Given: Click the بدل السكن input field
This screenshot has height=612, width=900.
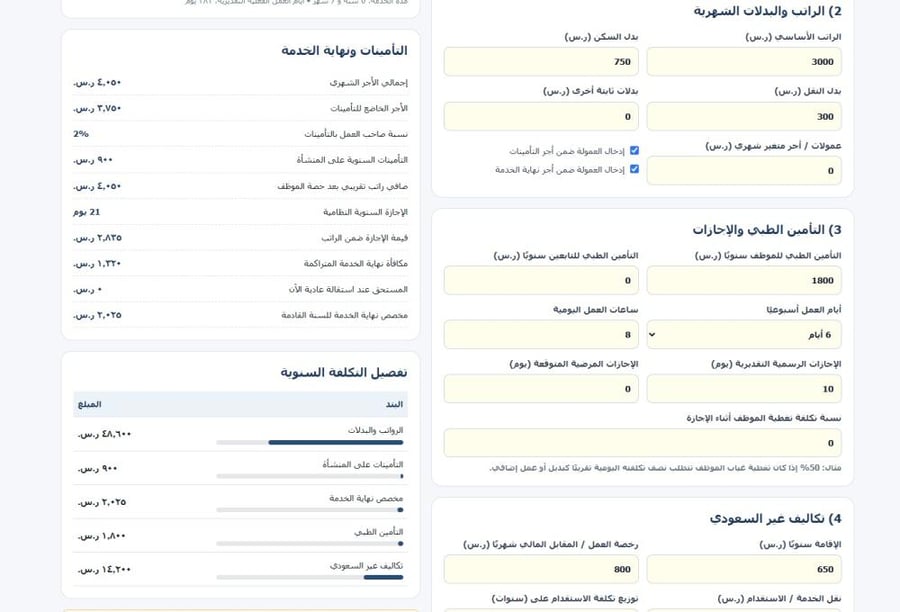Looking at the screenshot, I should click(x=541, y=61).
